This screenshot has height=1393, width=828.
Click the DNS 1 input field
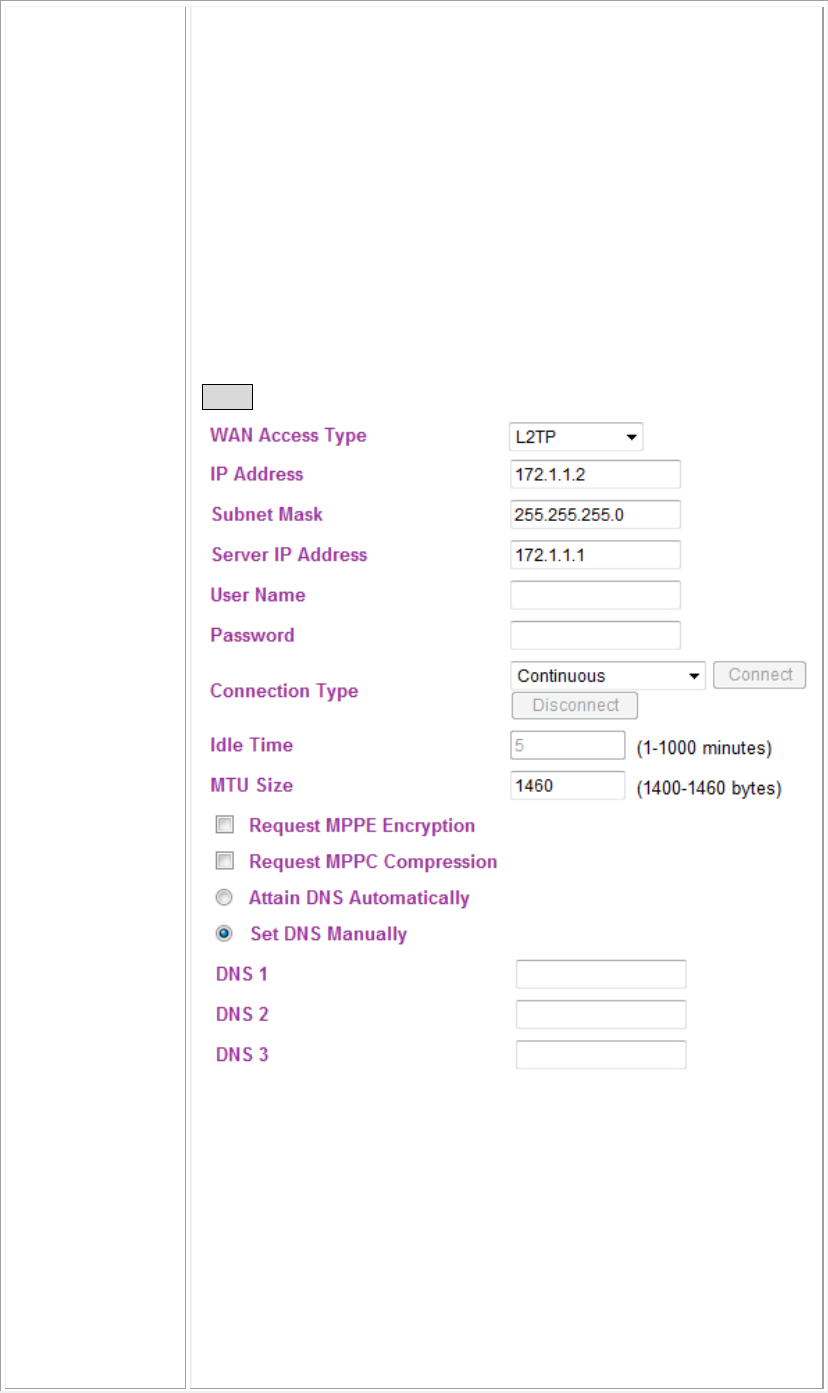click(601, 974)
